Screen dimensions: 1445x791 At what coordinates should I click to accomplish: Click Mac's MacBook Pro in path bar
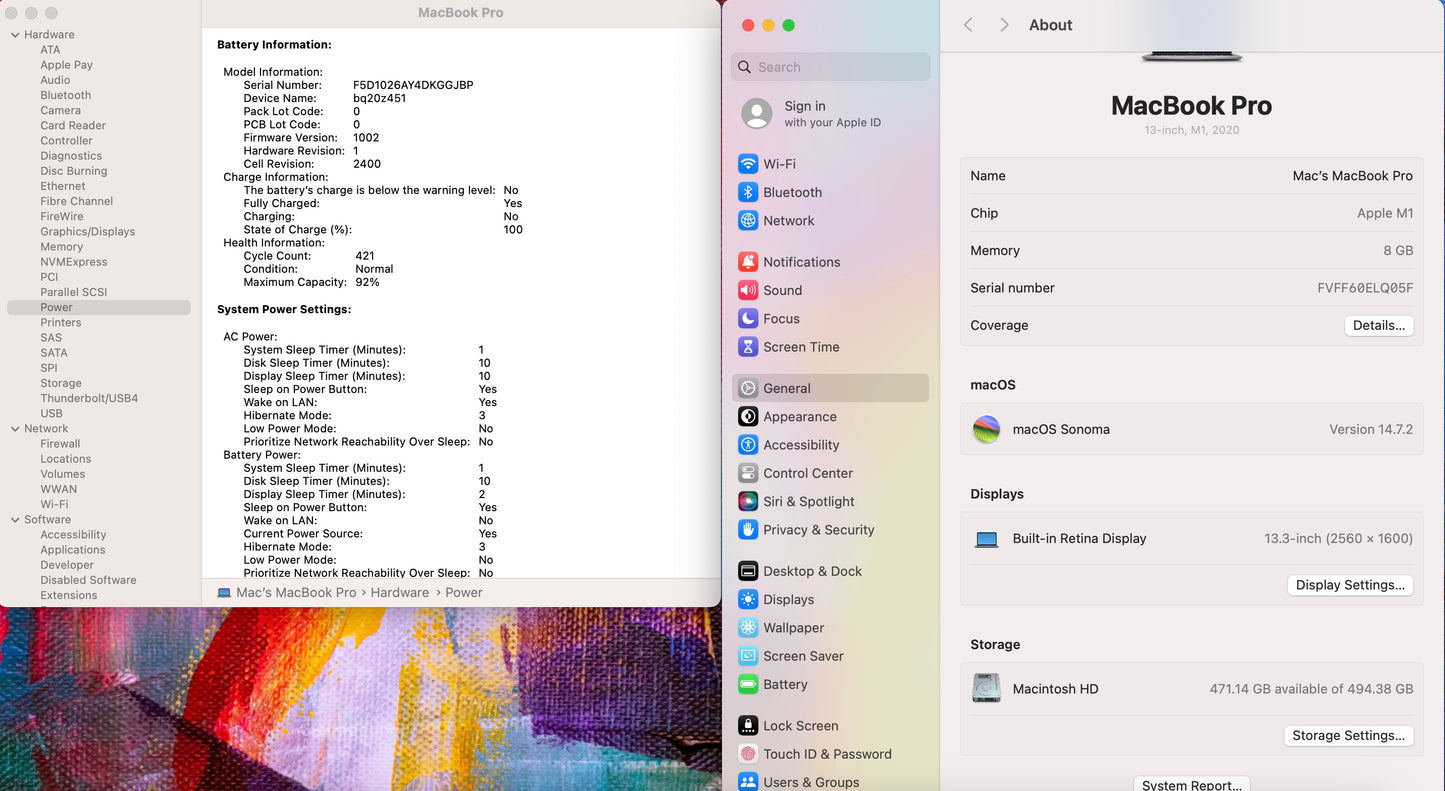pos(296,593)
